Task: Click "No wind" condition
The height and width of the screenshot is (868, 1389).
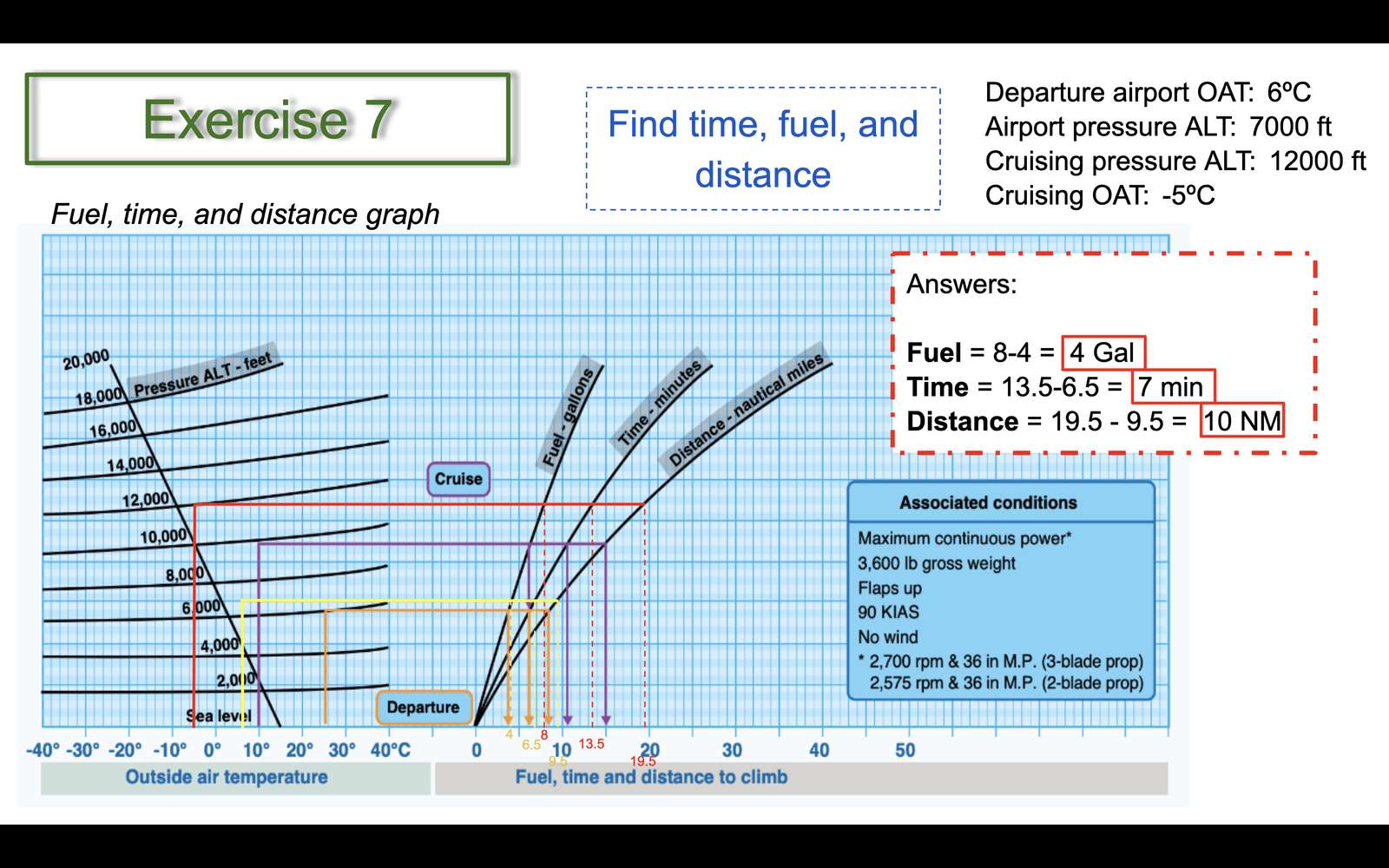Action: 887,637
